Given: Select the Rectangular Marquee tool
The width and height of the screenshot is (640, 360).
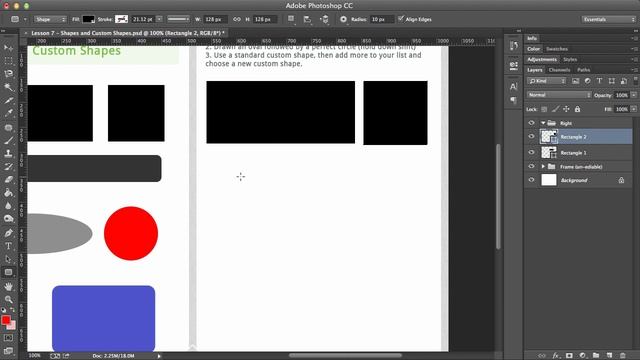Looking at the screenshot, I should (8, 61).
